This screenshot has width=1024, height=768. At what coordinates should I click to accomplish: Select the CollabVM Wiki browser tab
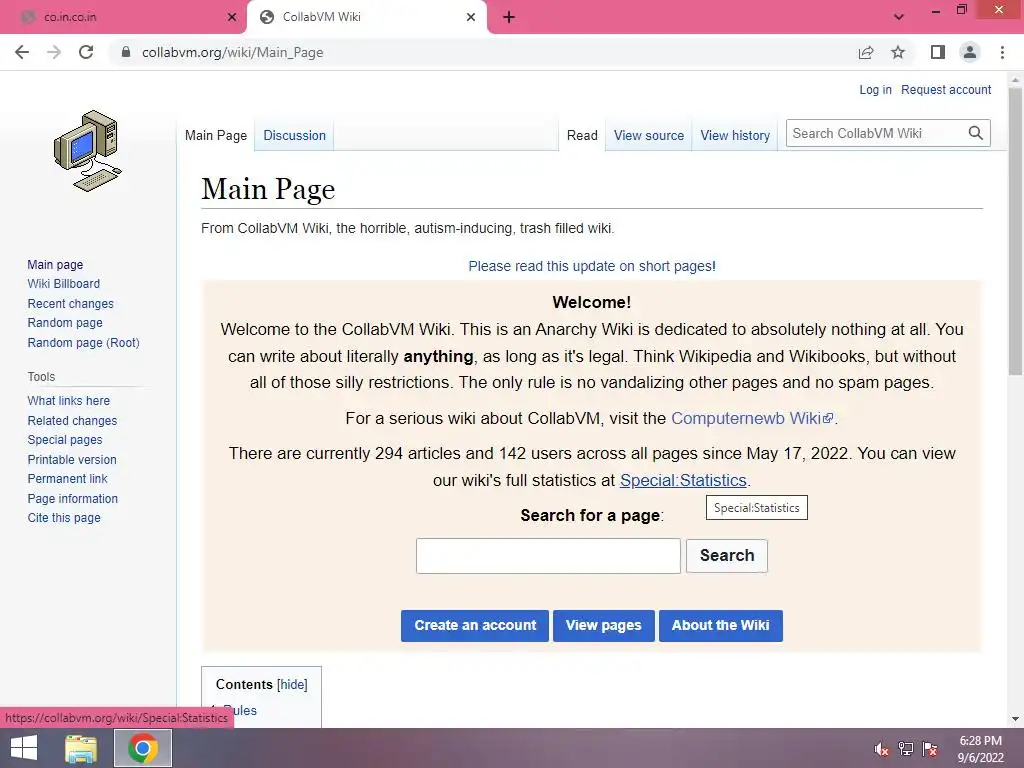click(367, 17)
